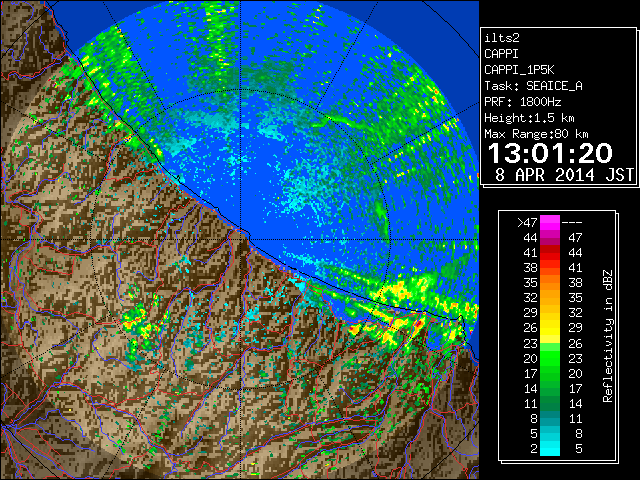
Task: Click the "Reflectivity in dBZ" axis title
Action: coord(608,336)
